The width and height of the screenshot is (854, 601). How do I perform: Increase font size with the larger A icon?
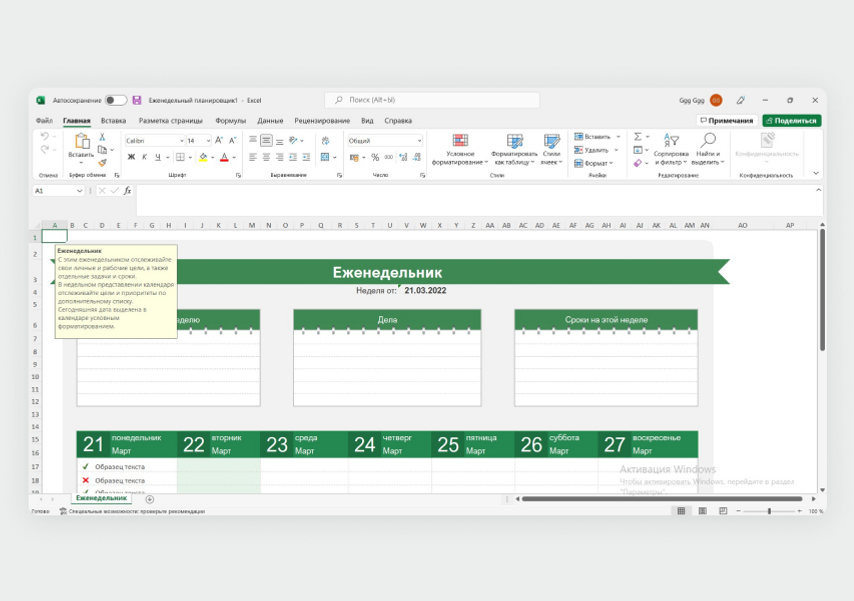(x=219, y=141)
